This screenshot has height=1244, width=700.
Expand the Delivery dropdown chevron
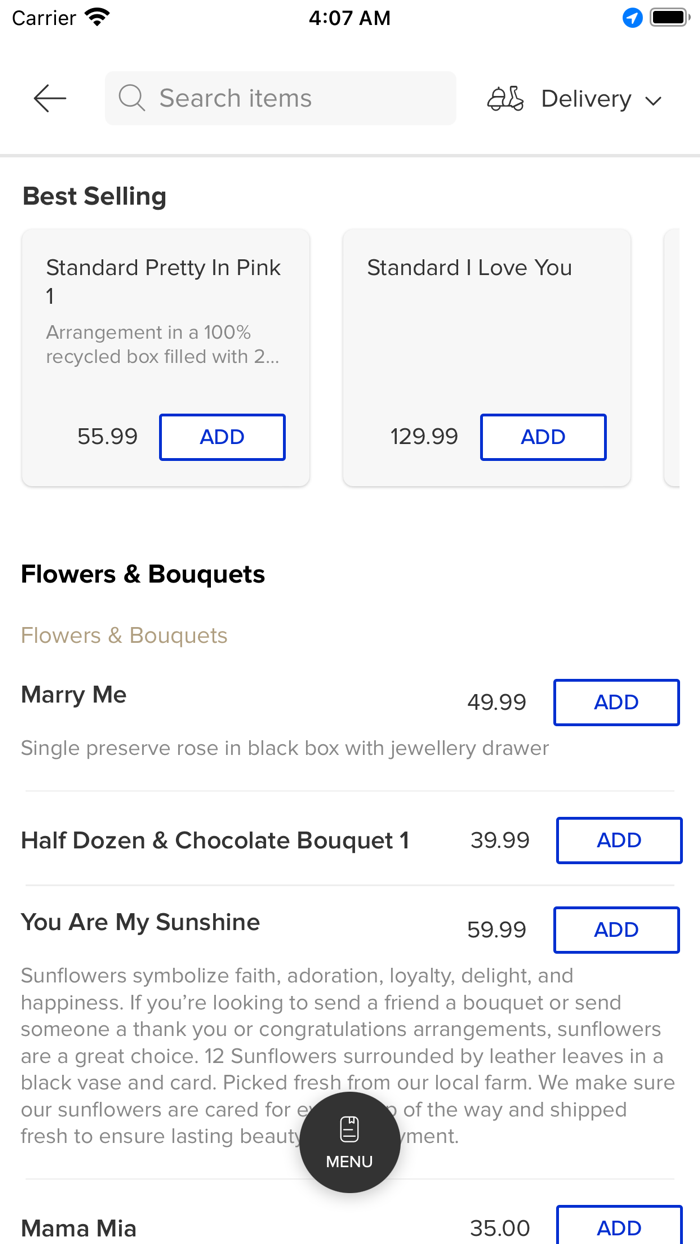pyautogui.click(x=654, y=100)
